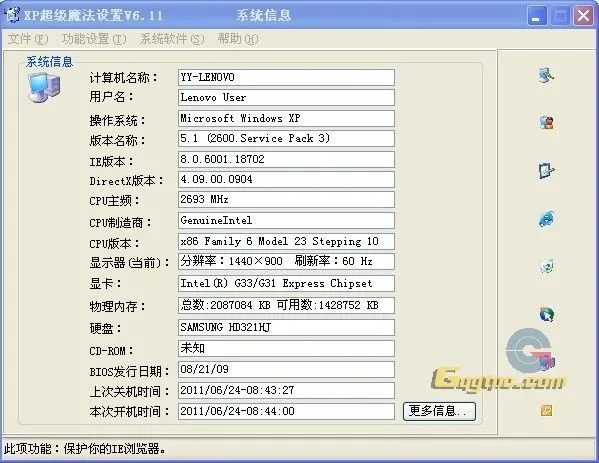Click the 硬盘 field showing SAMSUNG HD321HJ
The height and width of the screenshot is (463, 599).
286,327
